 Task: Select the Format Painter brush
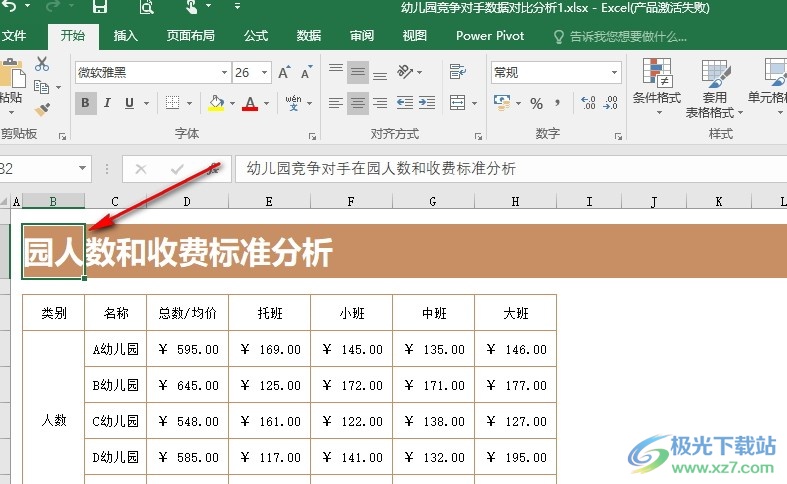[42, 109]
